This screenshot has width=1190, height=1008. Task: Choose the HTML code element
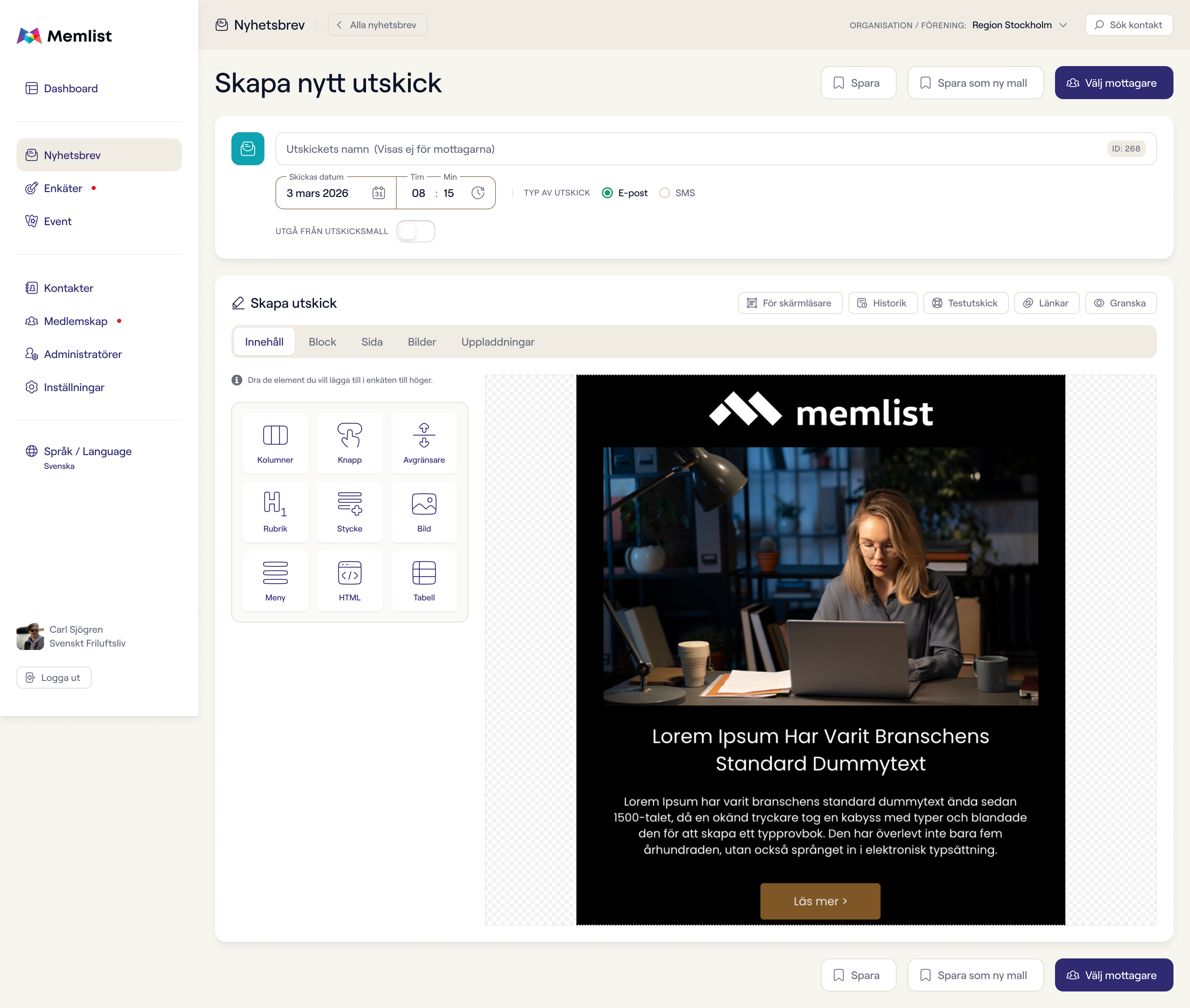click(349, 581)
